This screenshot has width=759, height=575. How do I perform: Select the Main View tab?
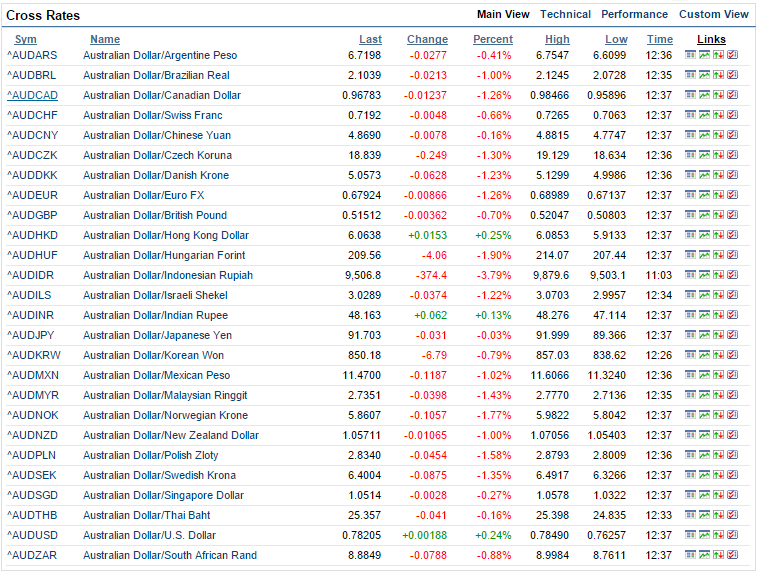pyautogui.click(x=503, y=15)
